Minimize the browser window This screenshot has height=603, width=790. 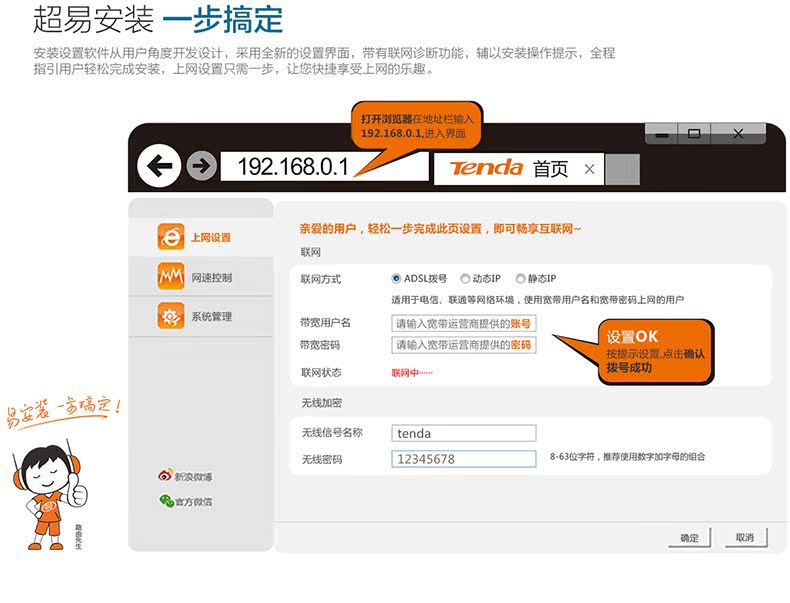pos(662,134)
